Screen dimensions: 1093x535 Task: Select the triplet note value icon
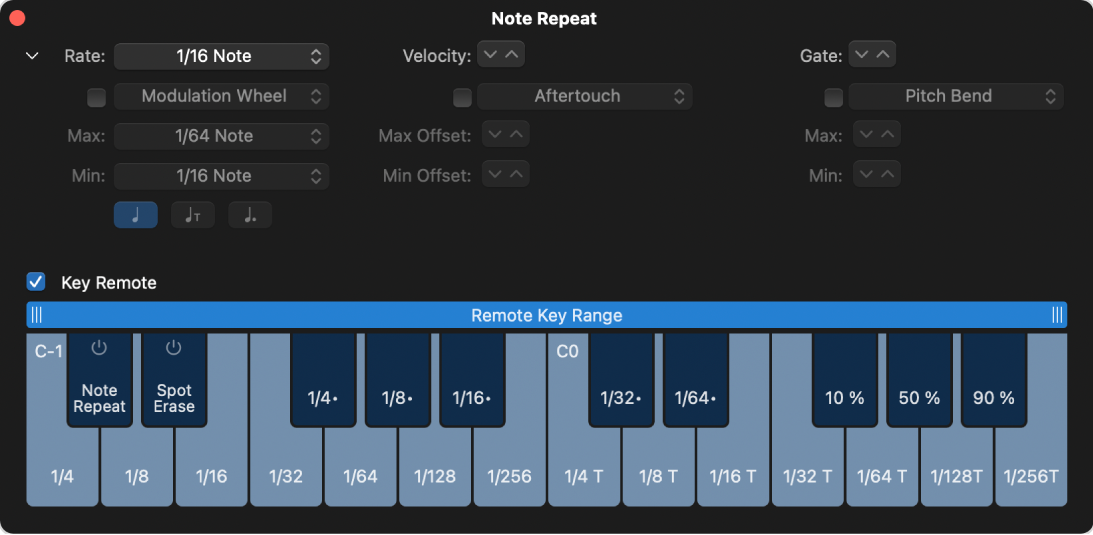point(193,215)
